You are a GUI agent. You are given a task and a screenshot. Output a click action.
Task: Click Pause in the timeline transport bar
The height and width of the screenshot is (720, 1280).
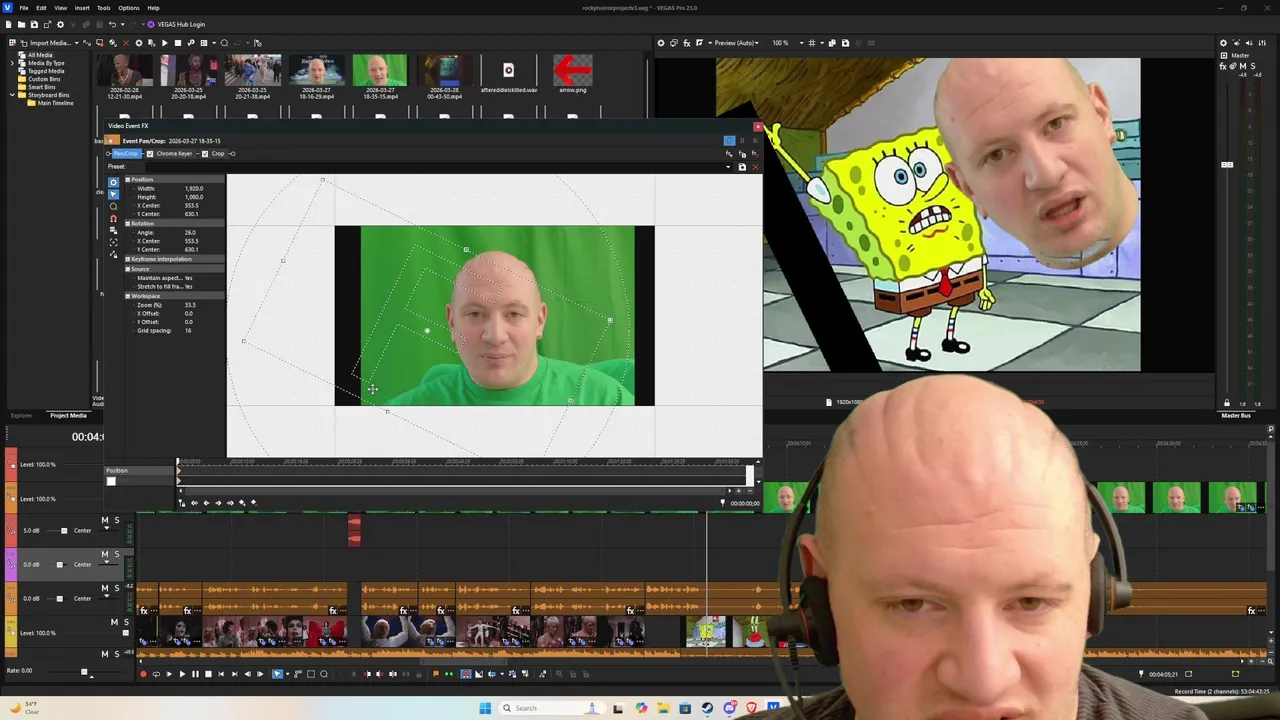coord(195,674)
